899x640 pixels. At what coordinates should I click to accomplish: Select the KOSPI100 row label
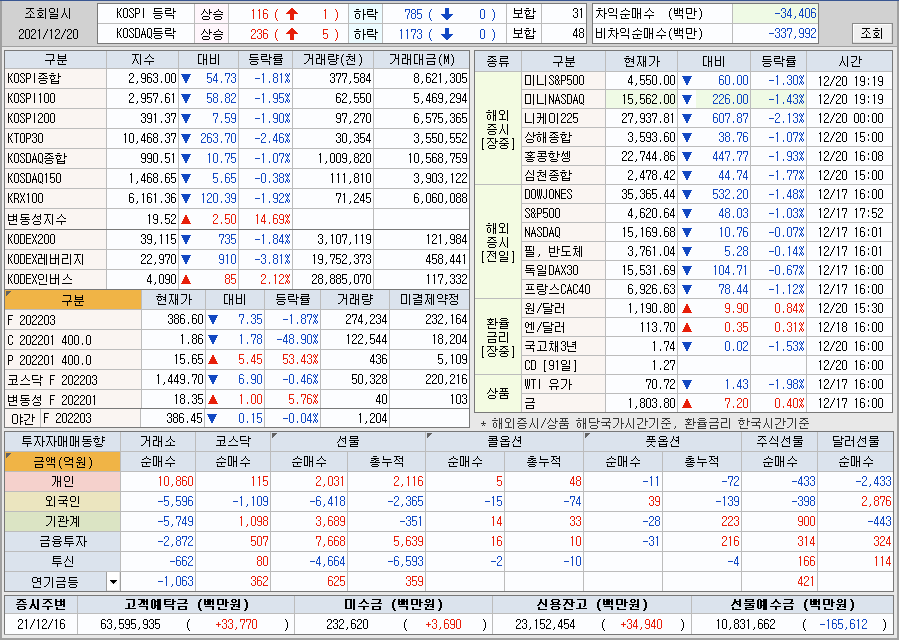click(x=55, y=99)
